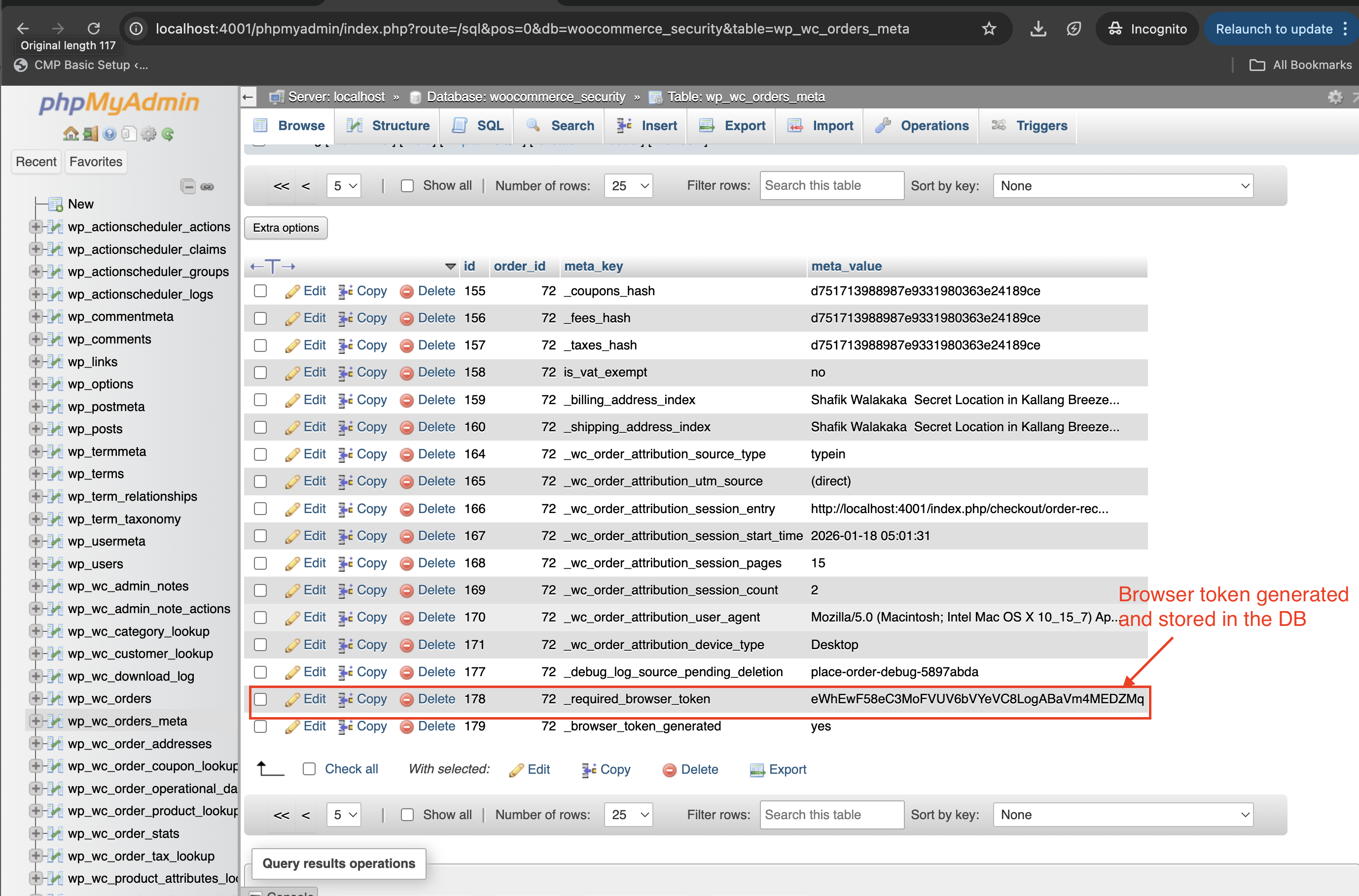Image resolution: width=1359 pixels, height=896 pixels.
Task: Enable the Show all checkbox
Action: click(x=407, y=186)
